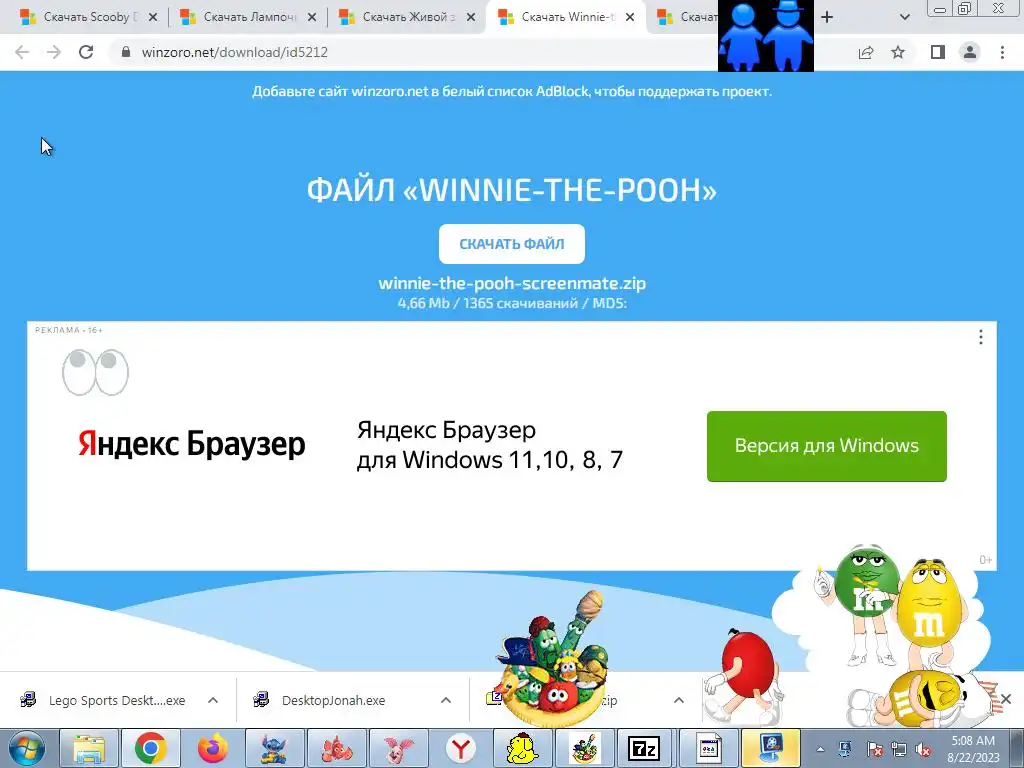Screen dimensions: 1024x768
Task: Open a new browser tab
Action: coord(827,18)
